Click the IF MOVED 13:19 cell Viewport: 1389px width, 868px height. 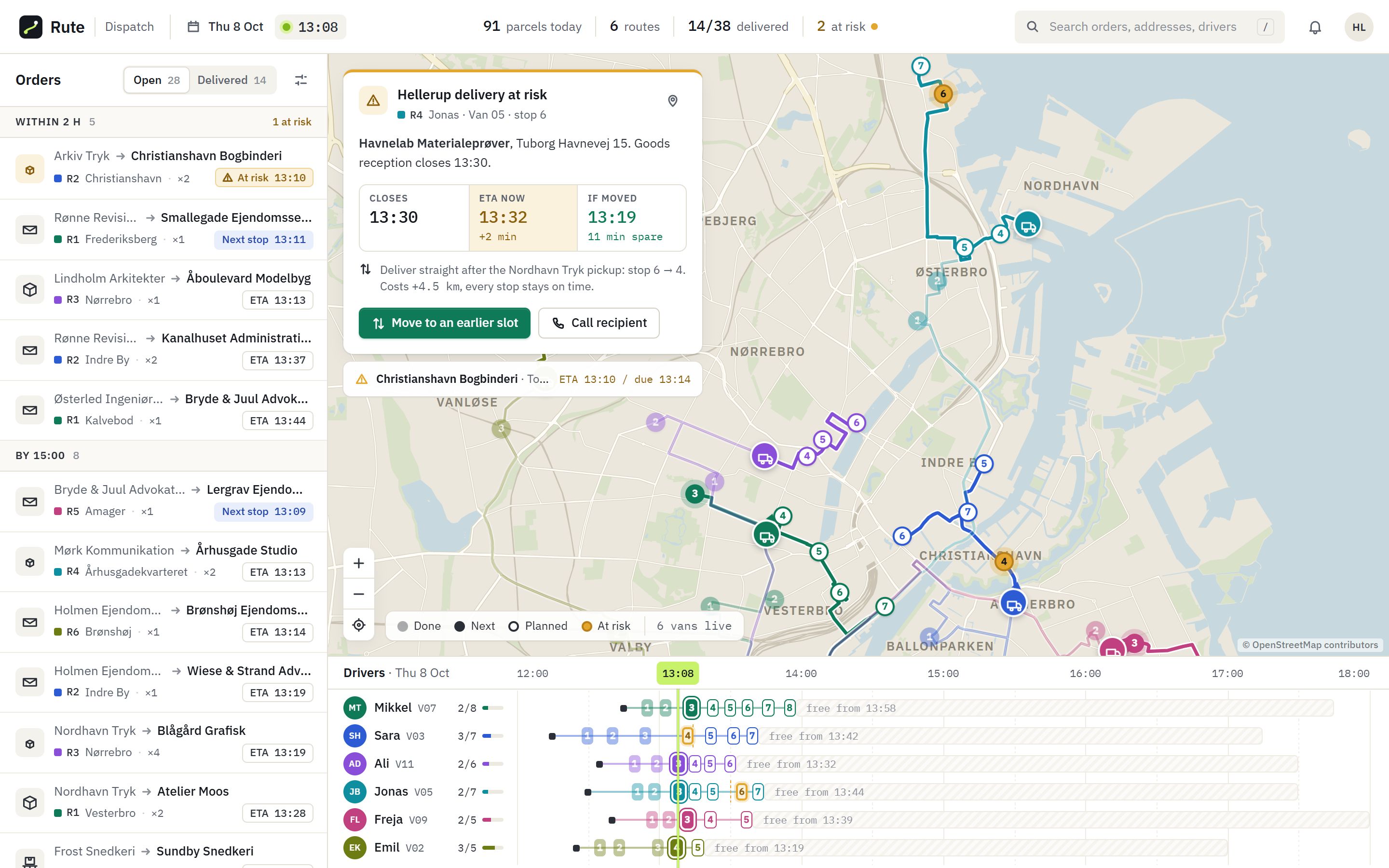pyautogui.click(x=631, y=217)
